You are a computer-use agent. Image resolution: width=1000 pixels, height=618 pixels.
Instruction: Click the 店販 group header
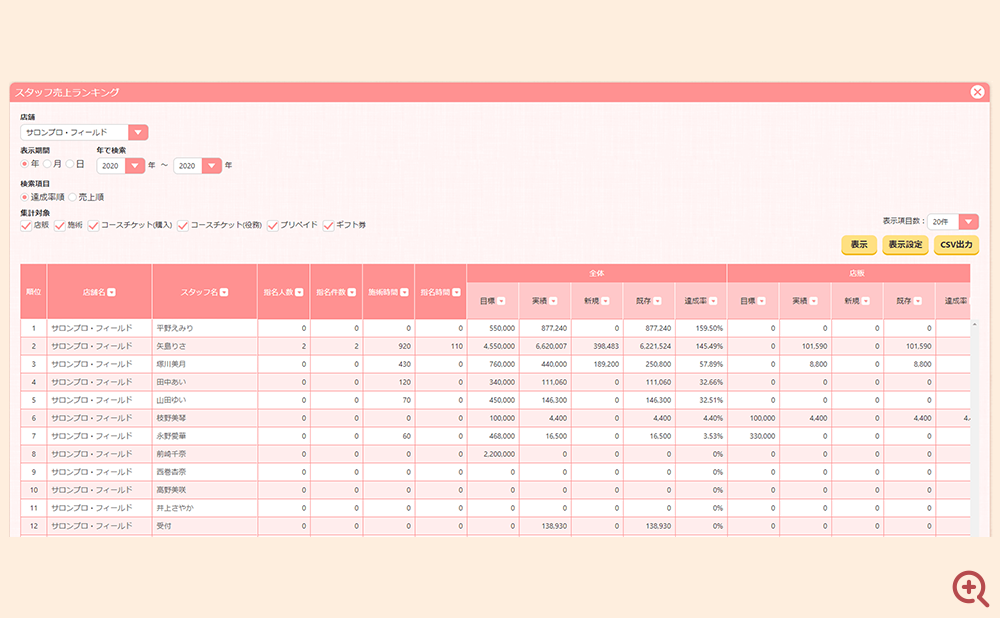849,273
